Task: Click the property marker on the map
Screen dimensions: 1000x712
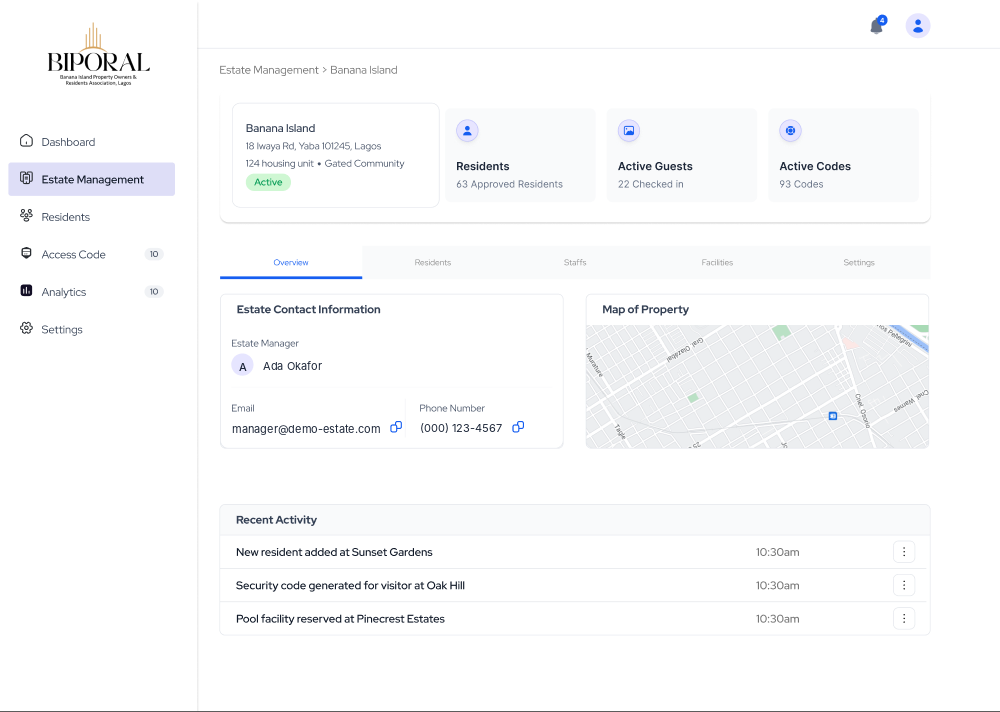Action: coord(832,416)
